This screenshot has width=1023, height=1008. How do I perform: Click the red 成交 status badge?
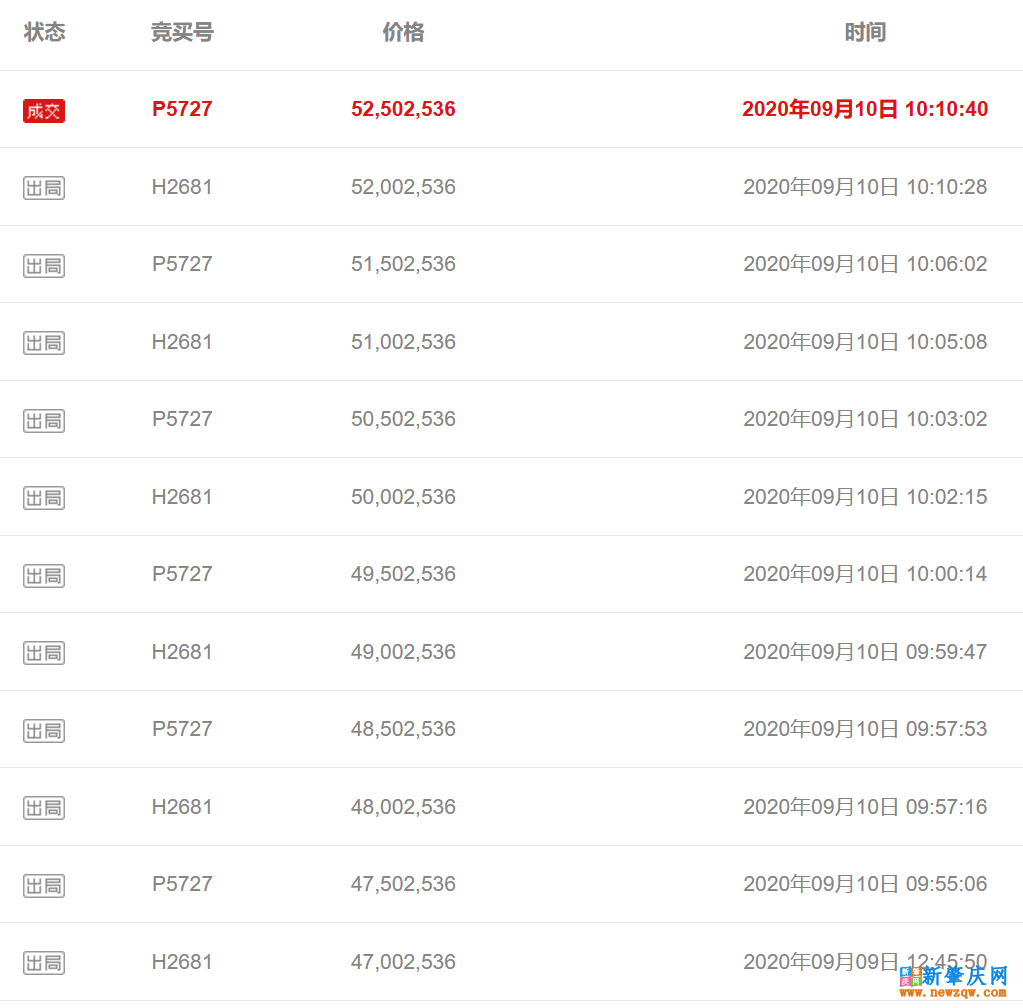pos(44,111)
